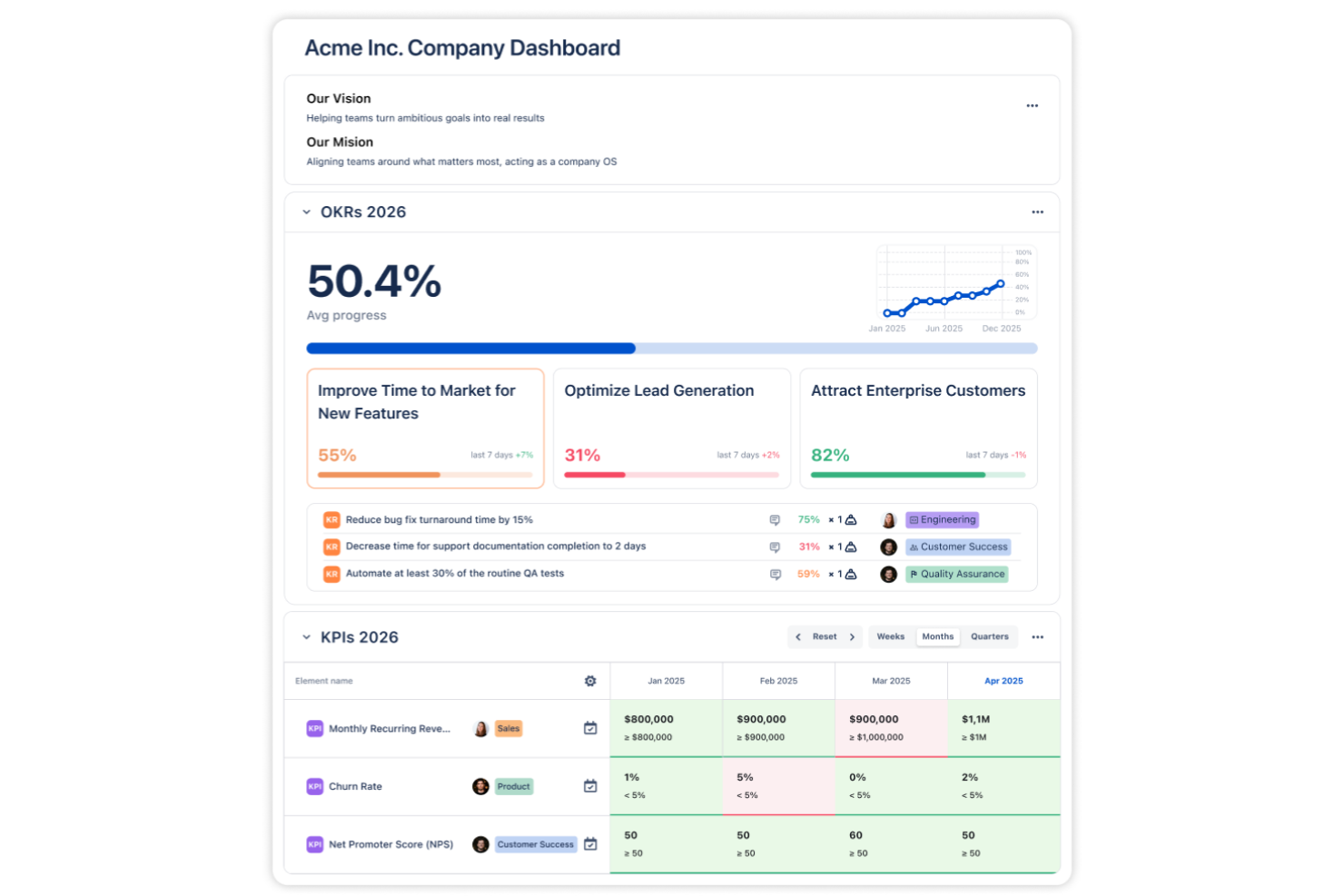Open the Net Promoter Score (NPS) KPI
This screenshot has height=896, width=1344.
click(x=391, y=844)
